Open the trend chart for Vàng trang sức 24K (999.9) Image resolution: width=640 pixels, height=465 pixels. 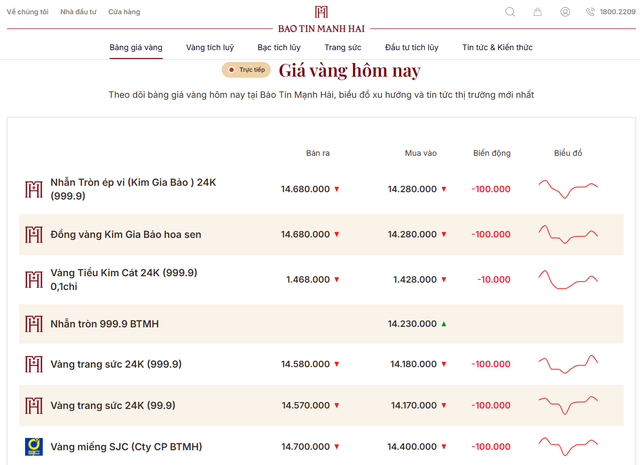pos(568,364)
